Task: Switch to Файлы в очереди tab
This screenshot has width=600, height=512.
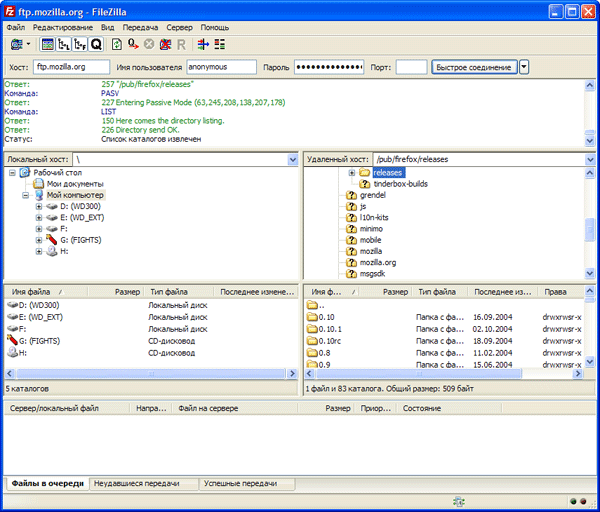Action: (x=47, y=484)
